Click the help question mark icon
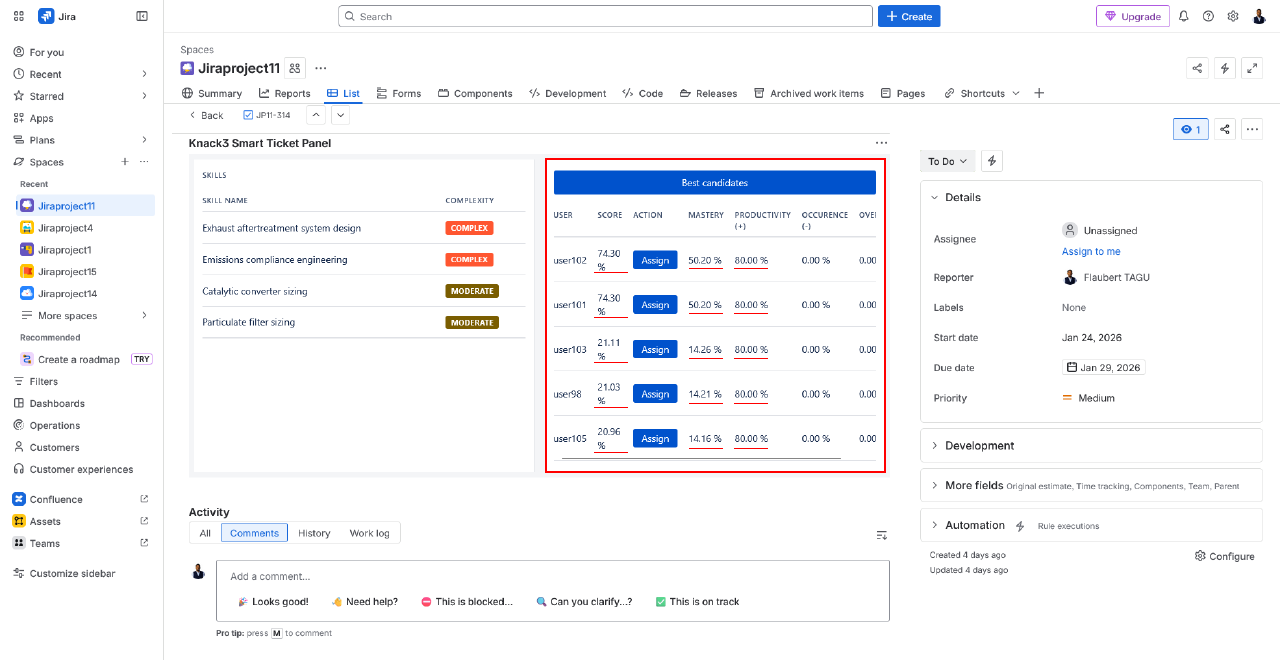The height and width of the screenshot is (660, 1280). pyautogui.click(x=1208, y=15)
